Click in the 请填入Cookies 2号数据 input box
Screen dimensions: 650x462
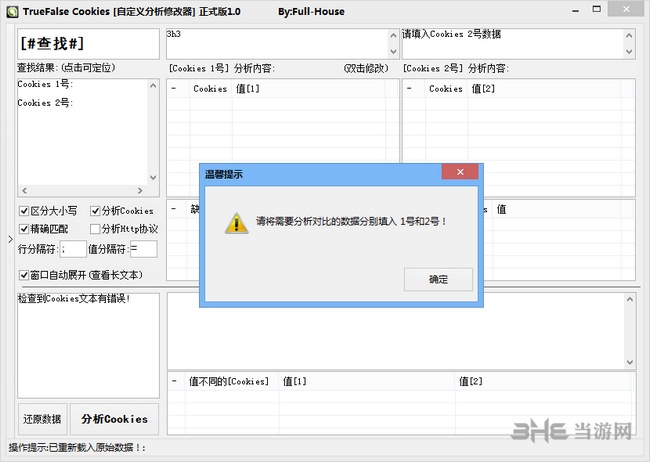pyautogui.click(x=513, y=44)
